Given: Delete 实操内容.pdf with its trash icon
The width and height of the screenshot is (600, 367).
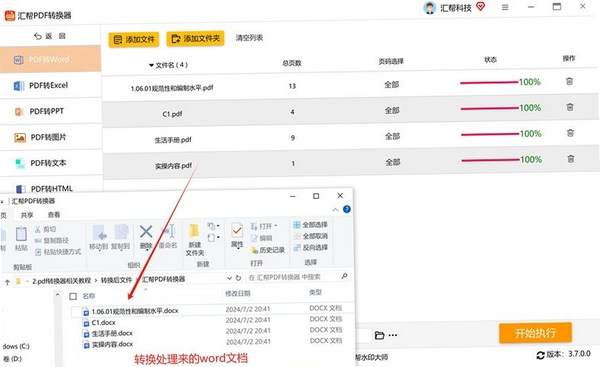Looking at the screenshot, I should (x=571, y=159).
